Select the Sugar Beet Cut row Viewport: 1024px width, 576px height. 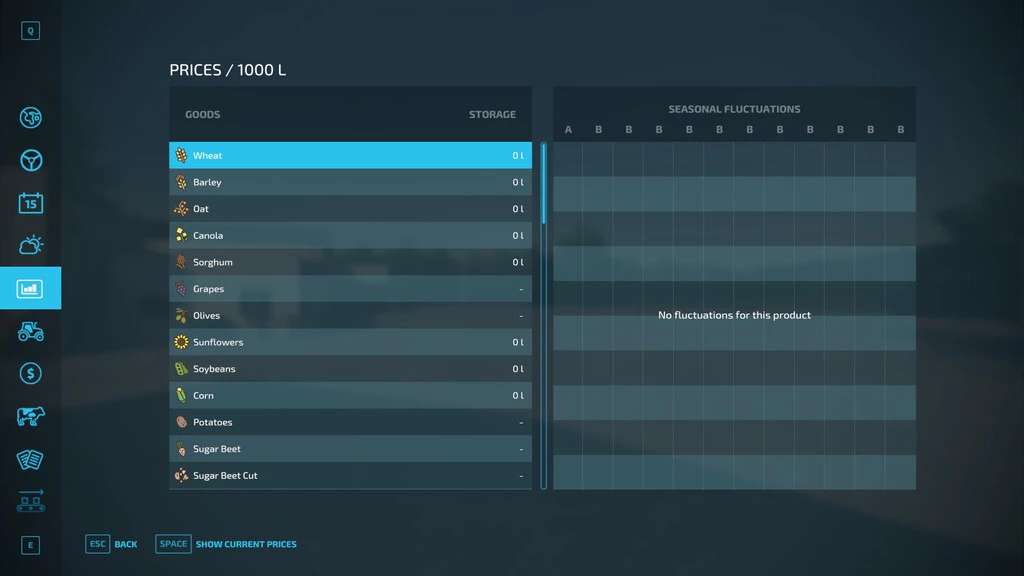click(x=350, y=476)
